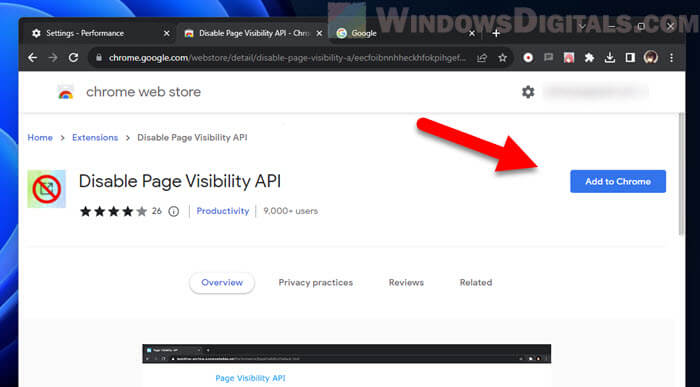
Task: Show downloads via the download icon
Action: pos(610,58)
